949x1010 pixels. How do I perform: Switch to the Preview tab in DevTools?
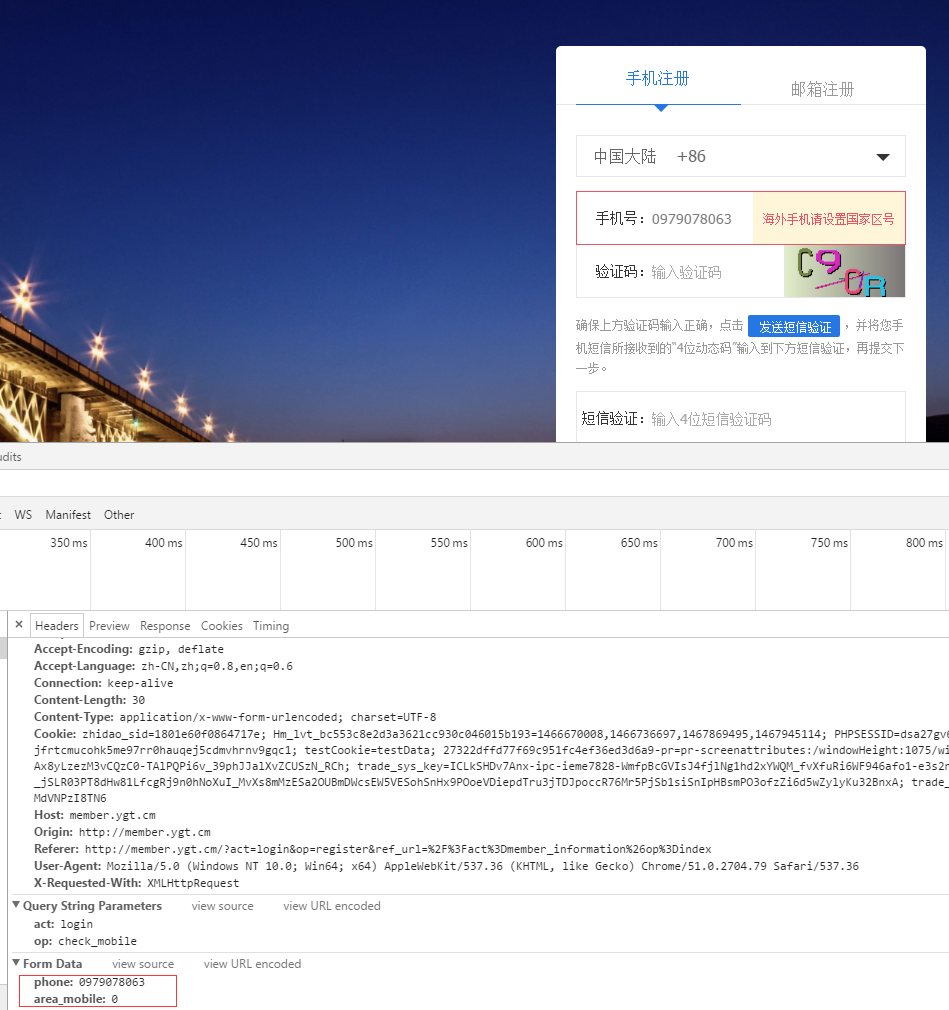[109, 625]
